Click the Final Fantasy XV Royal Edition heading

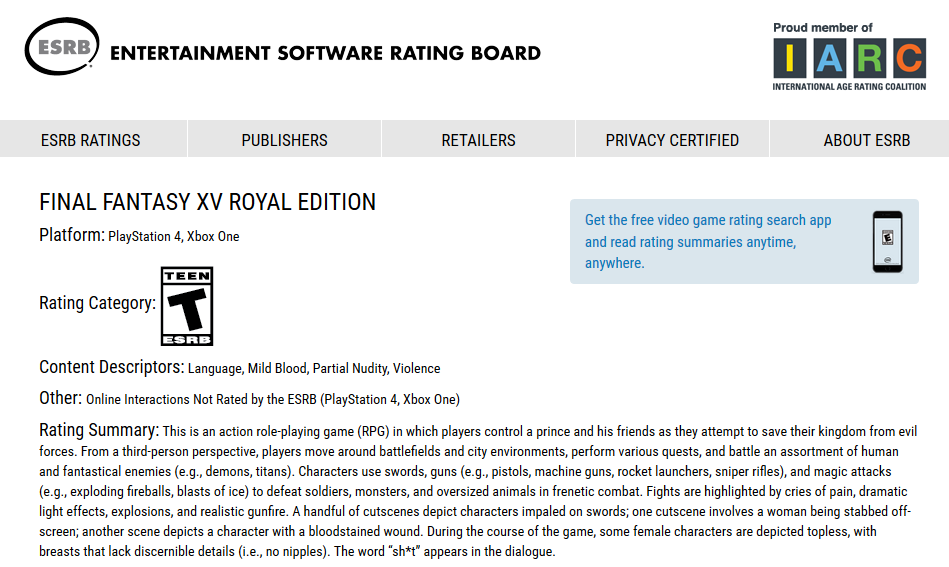pyautogui.click(x=208, y=202)
